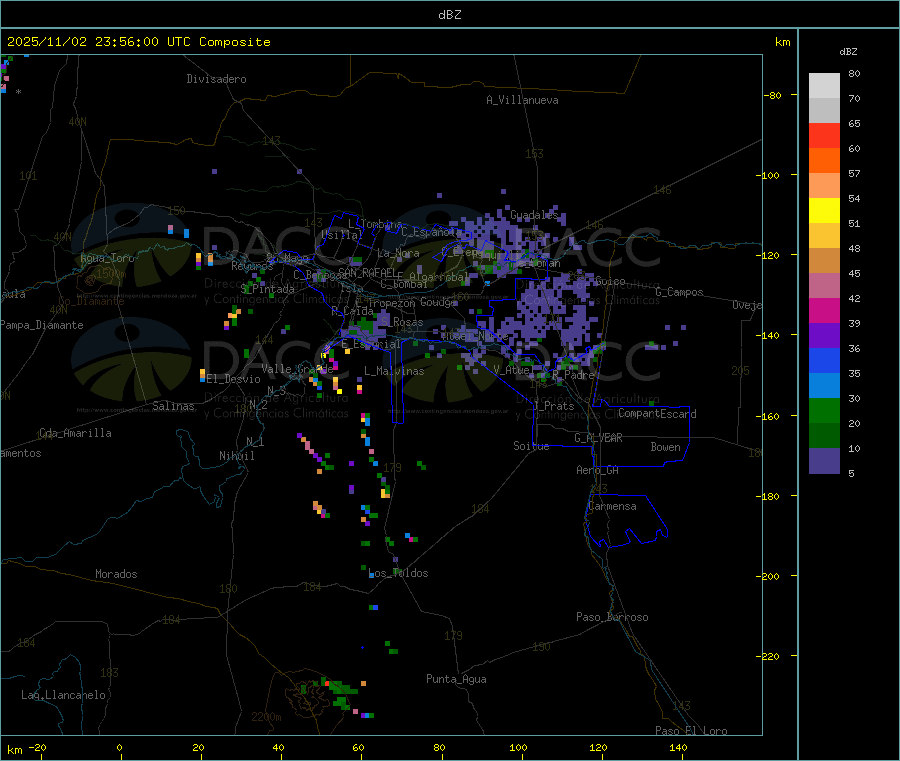The height and width of the screenshot is (761, 900).
Task: Click the Los_Toldos map label
Action: point(398,573)
